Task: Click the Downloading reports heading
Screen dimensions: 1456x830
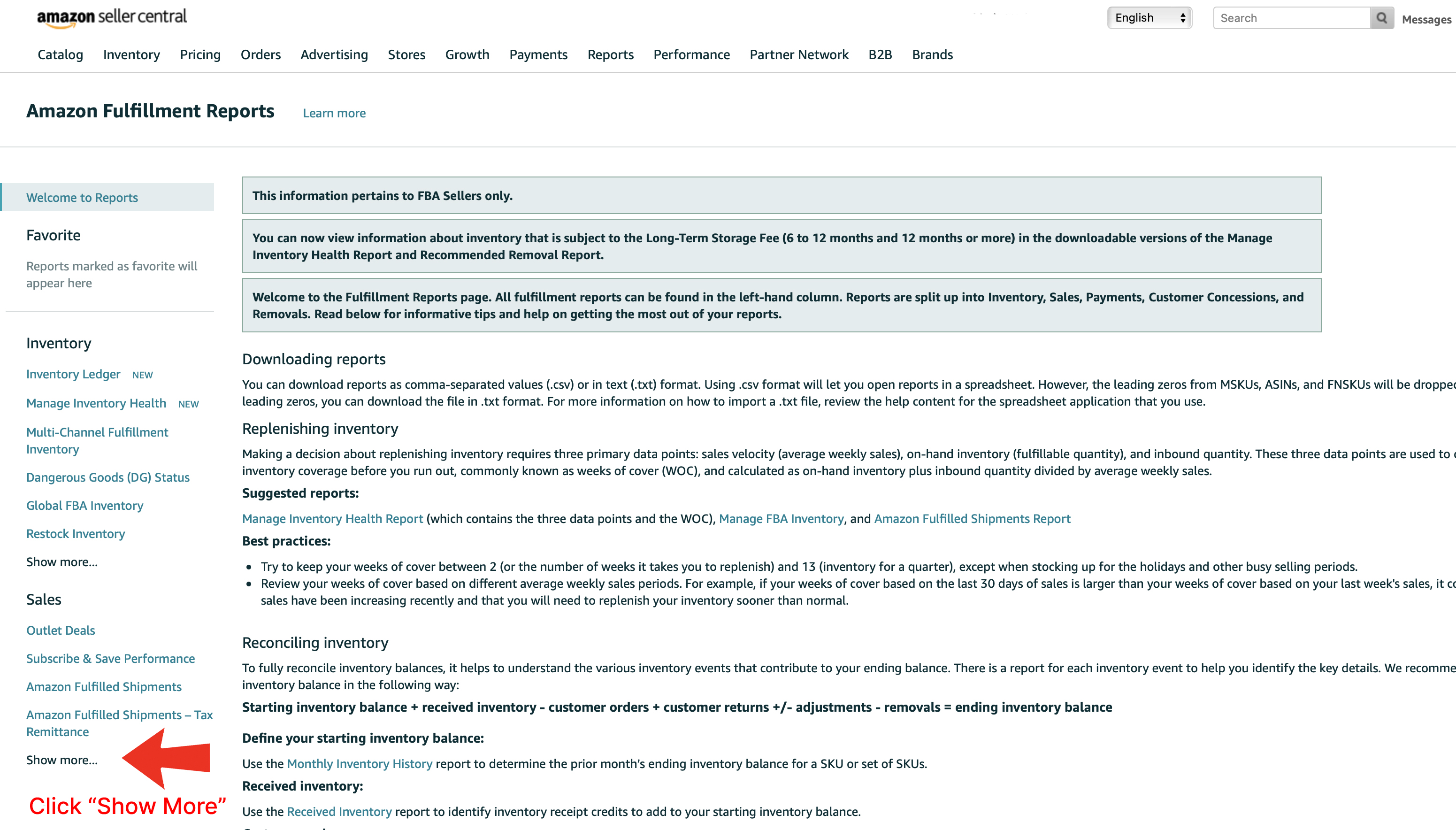Action: click(x=314, y=359)
